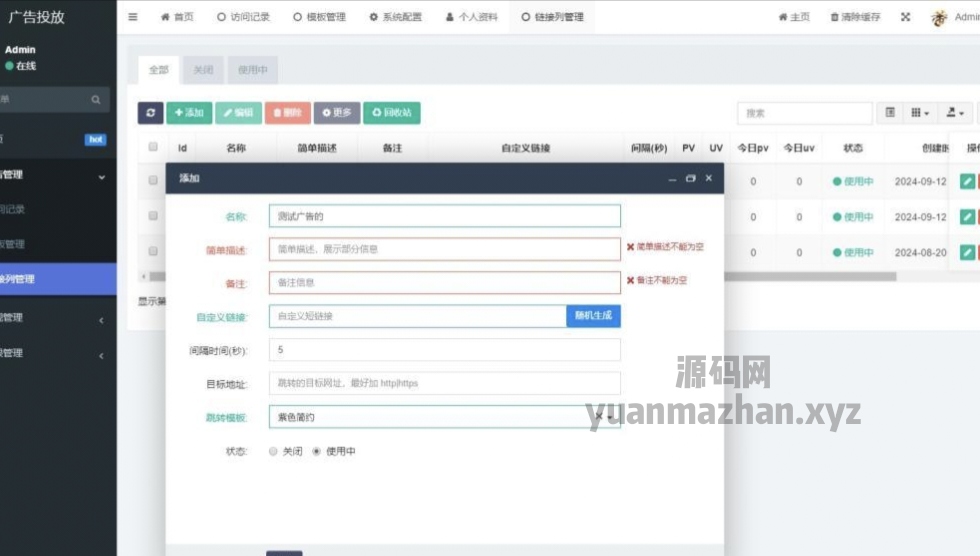Screen dimensions: 980x556
Task: Click the dark refresh icon button
Action: coord(150,113)
